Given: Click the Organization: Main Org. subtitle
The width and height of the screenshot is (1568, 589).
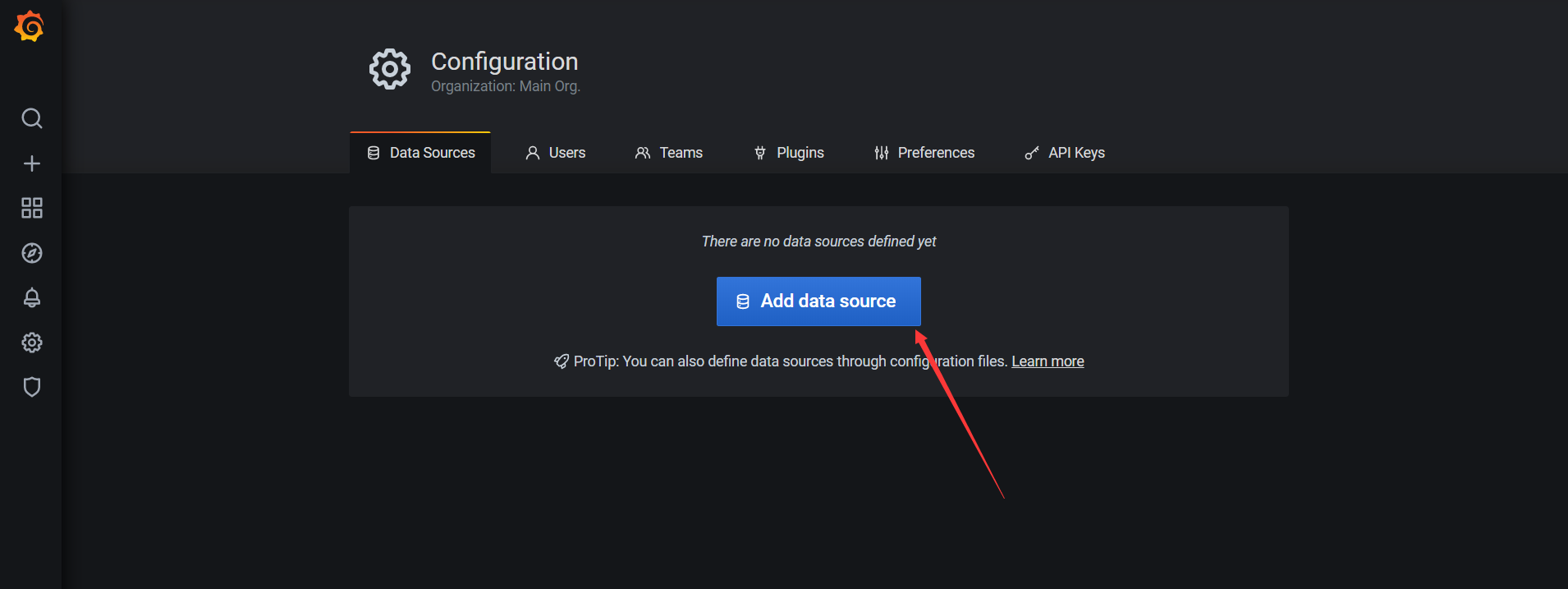Looking at the screenshot, I should tap(506, 86).
